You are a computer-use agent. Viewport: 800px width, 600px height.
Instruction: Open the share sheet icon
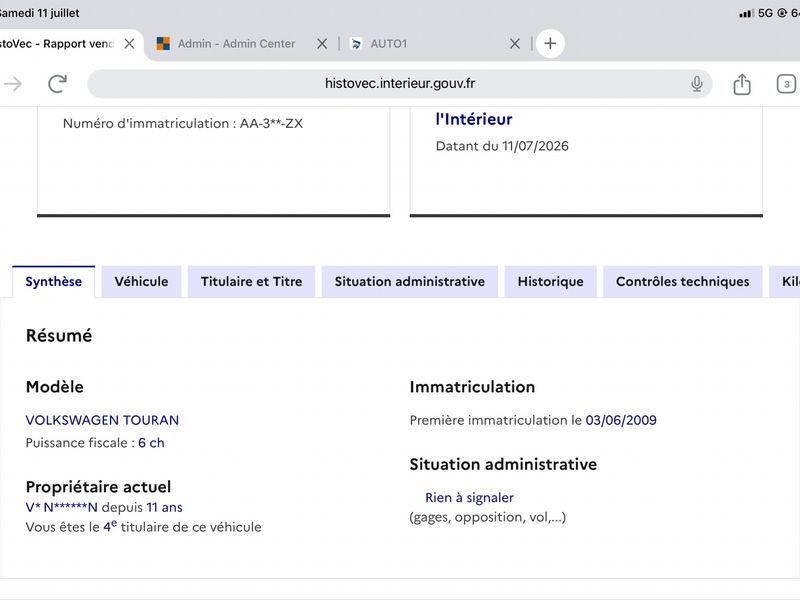(742, 84)
